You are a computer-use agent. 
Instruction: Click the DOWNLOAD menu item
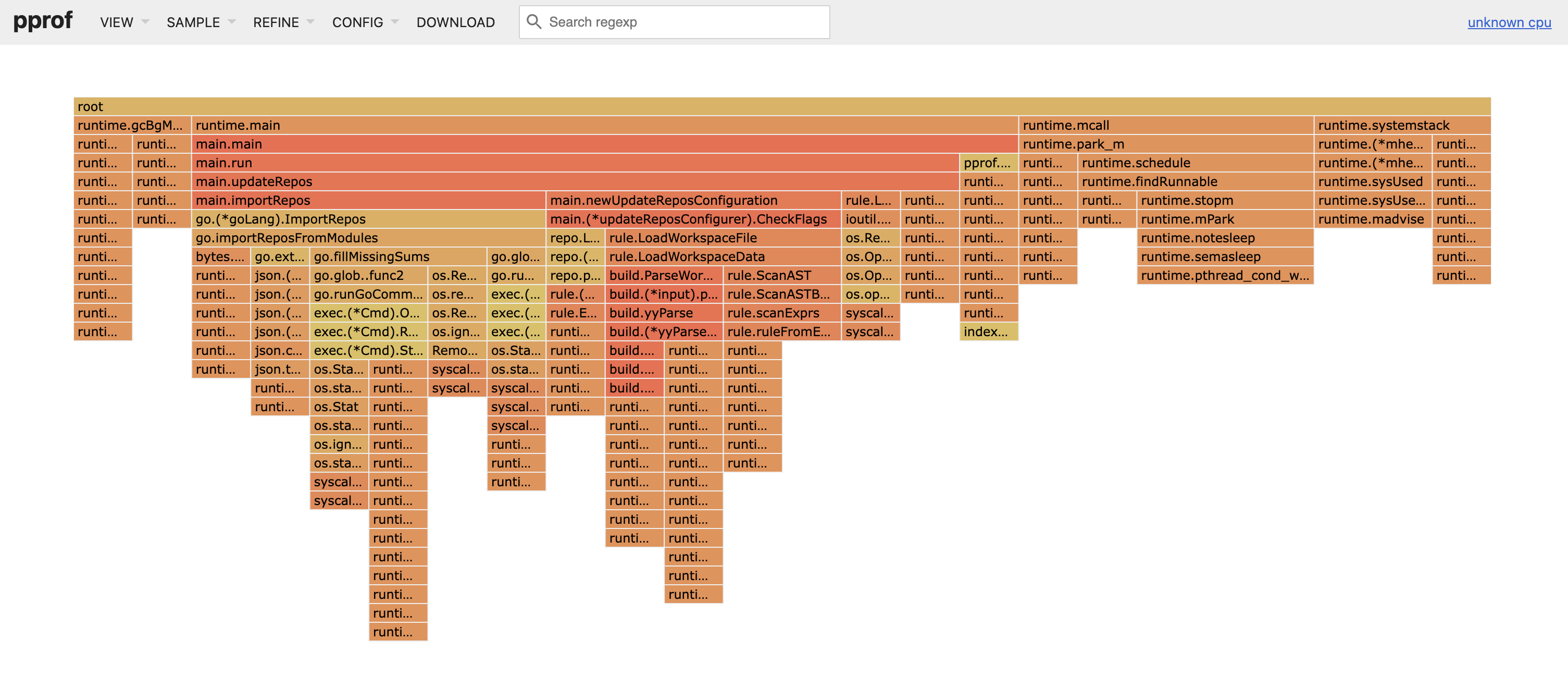point(455,22)
